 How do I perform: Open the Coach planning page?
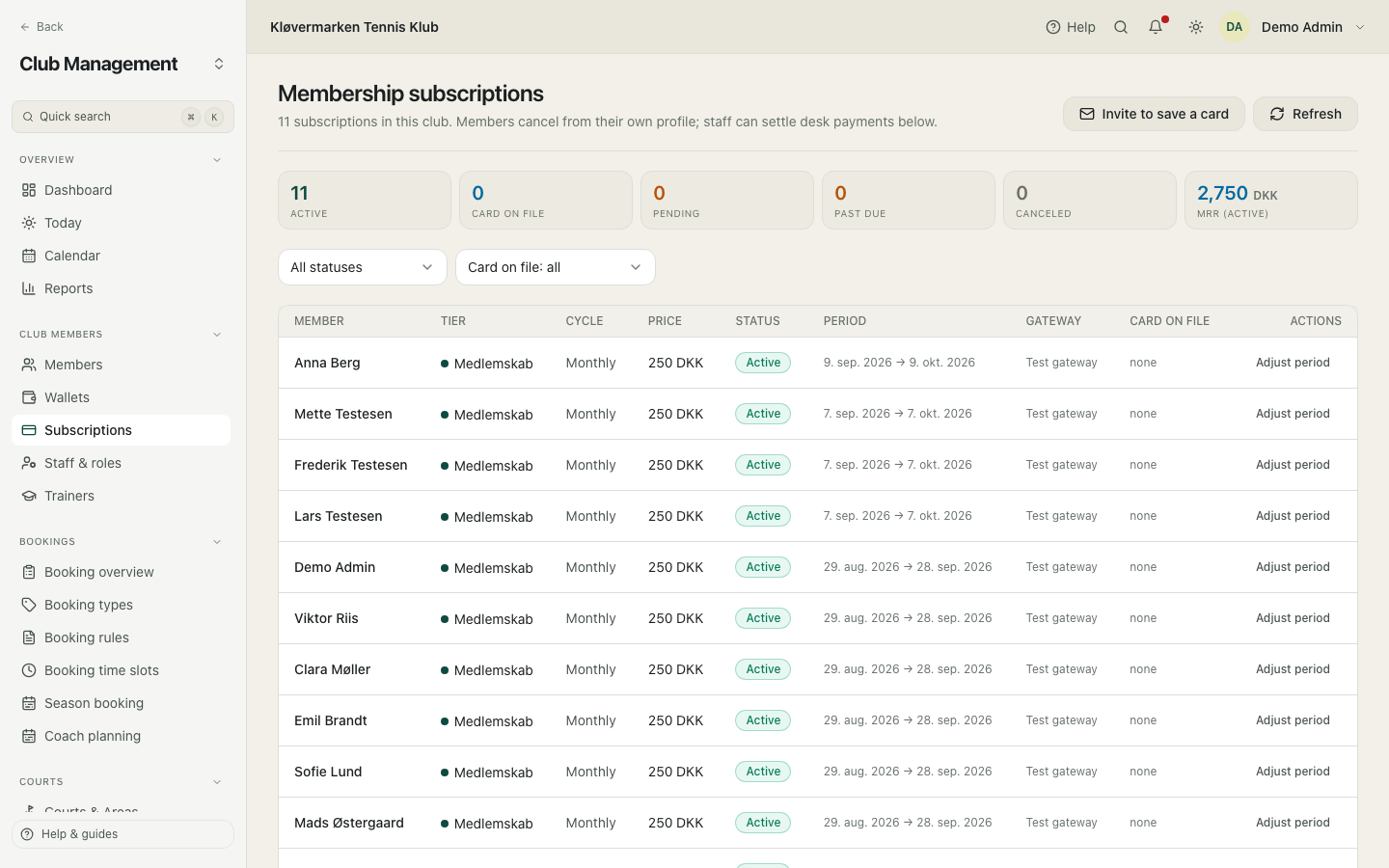point(121,736)
